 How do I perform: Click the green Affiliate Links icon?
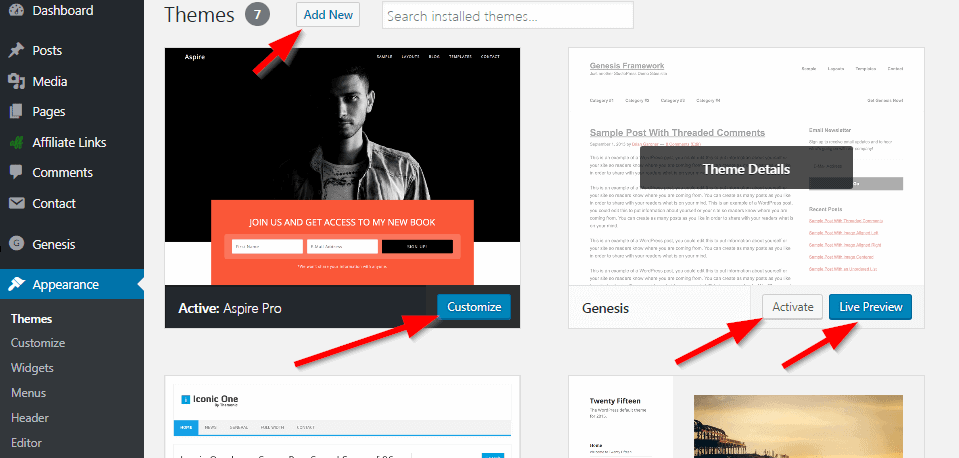pyautogui.click(x=17, y=142)
